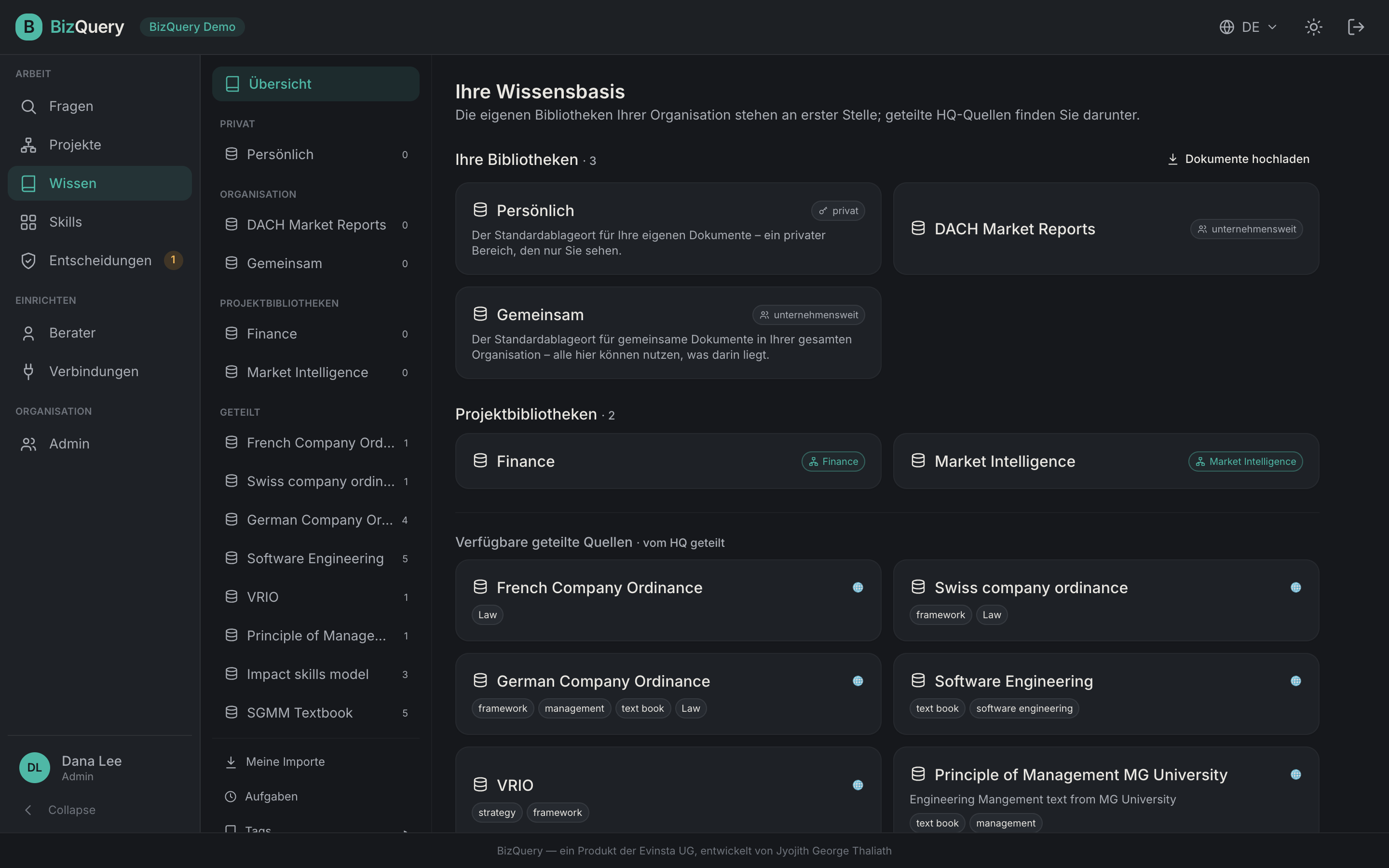Screen dimensions: 1389x868
Task: Open Aufgaben
Action: tap(316, 797)
